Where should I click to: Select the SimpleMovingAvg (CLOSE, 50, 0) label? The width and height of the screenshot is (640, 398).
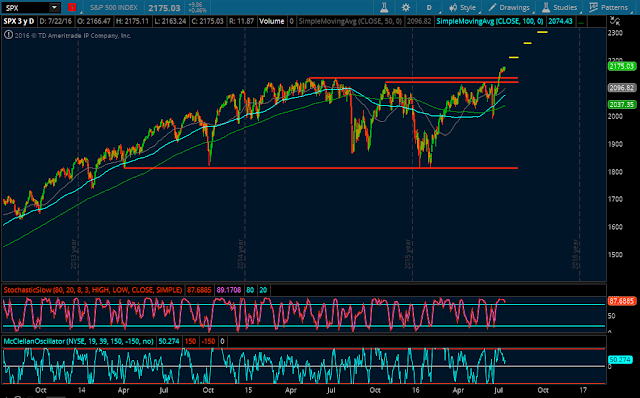tap(350, 21)
